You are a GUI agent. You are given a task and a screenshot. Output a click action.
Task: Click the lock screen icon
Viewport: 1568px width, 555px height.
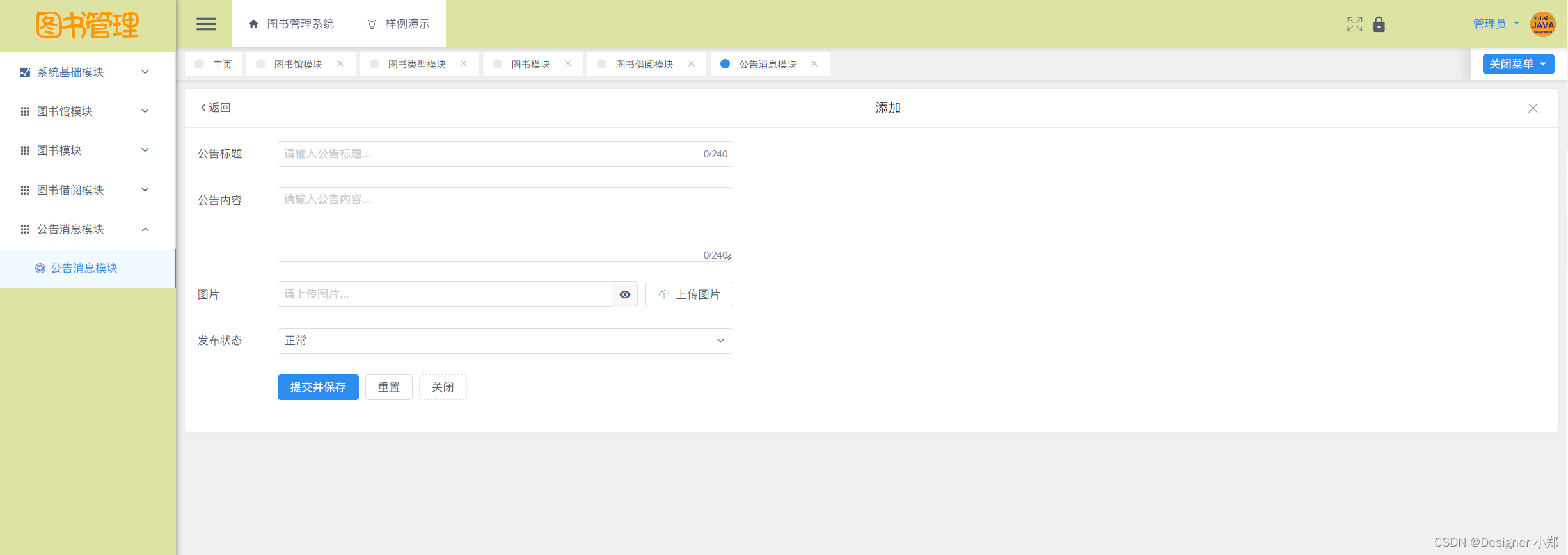click(x=1379, y=24)
